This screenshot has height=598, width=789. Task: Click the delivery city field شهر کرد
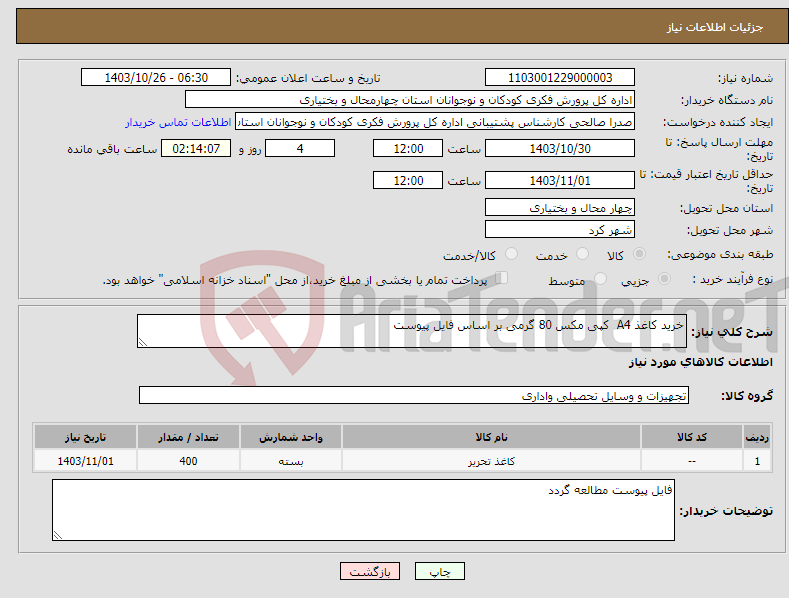click(x=560, y=230)
